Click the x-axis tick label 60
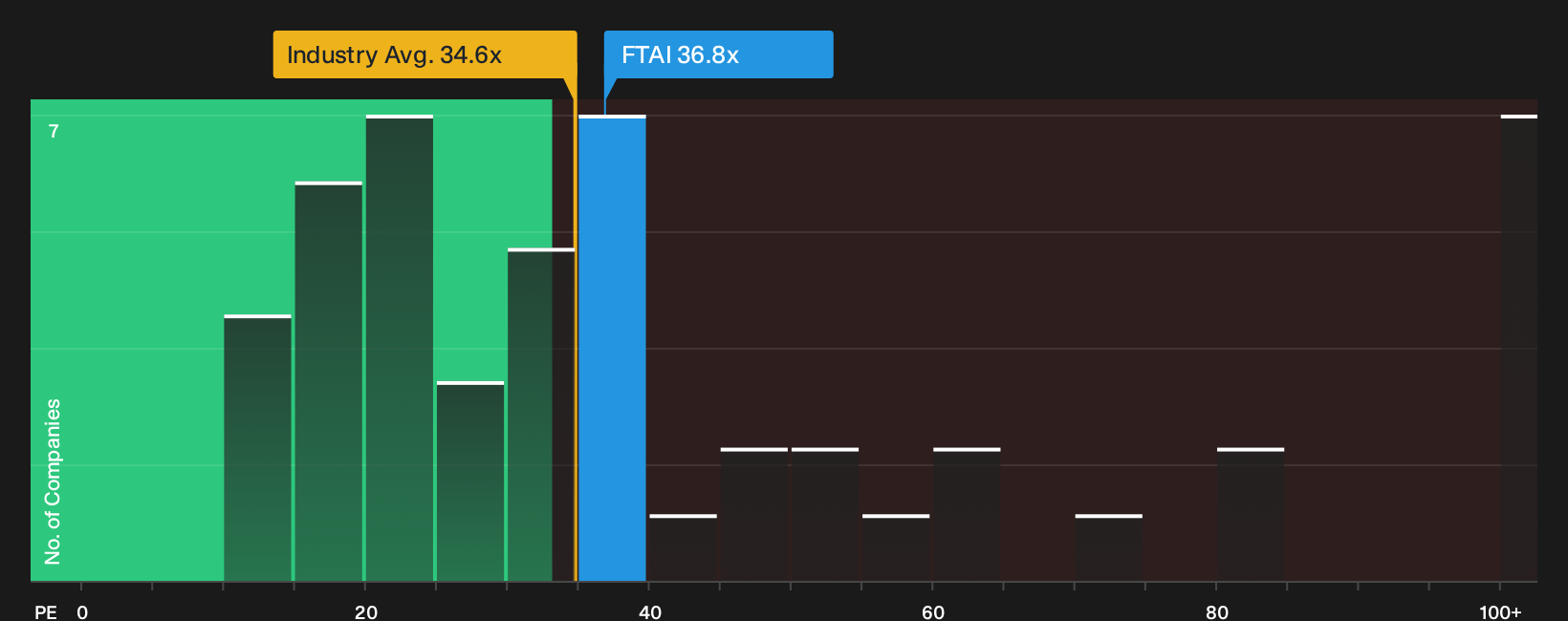Image resolution: width=1568 pixels, height=621 pixels. (933, 612)
